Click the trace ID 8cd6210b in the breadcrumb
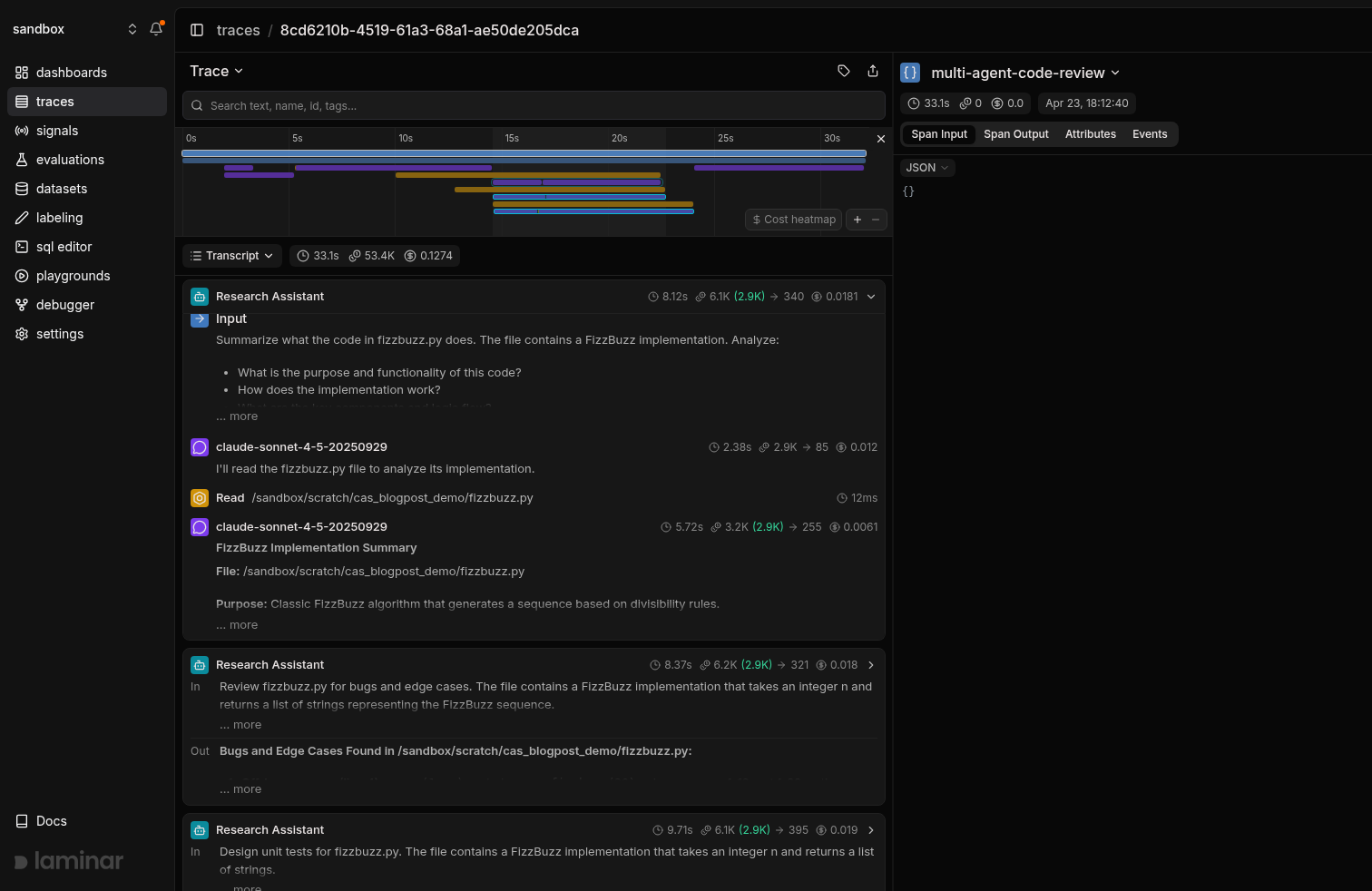This screenshot has width=1372, height=891. (x=429, y=30)
